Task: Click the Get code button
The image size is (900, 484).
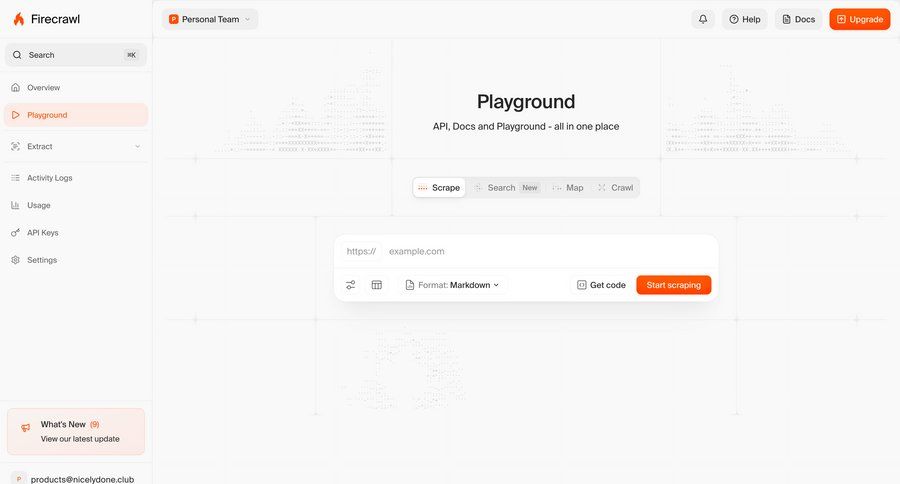Action: click(x=601, y=285)
